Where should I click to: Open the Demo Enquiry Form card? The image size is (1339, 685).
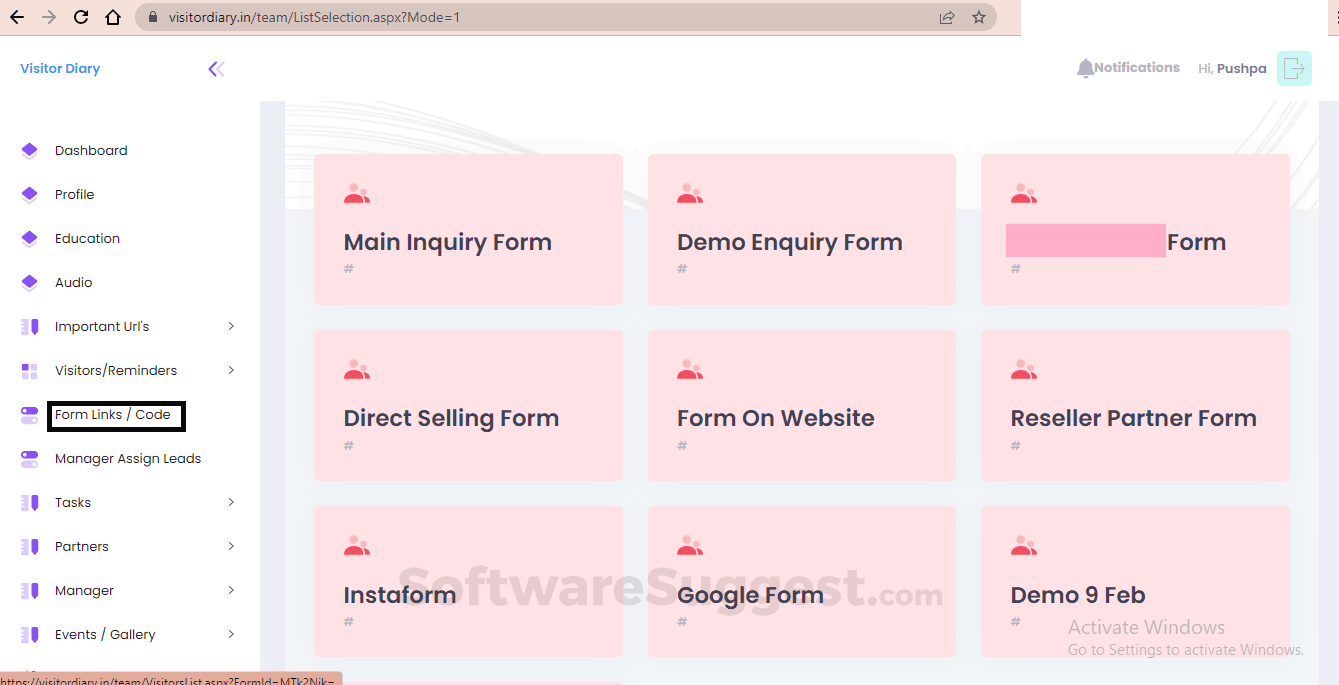tap(801, 229)
